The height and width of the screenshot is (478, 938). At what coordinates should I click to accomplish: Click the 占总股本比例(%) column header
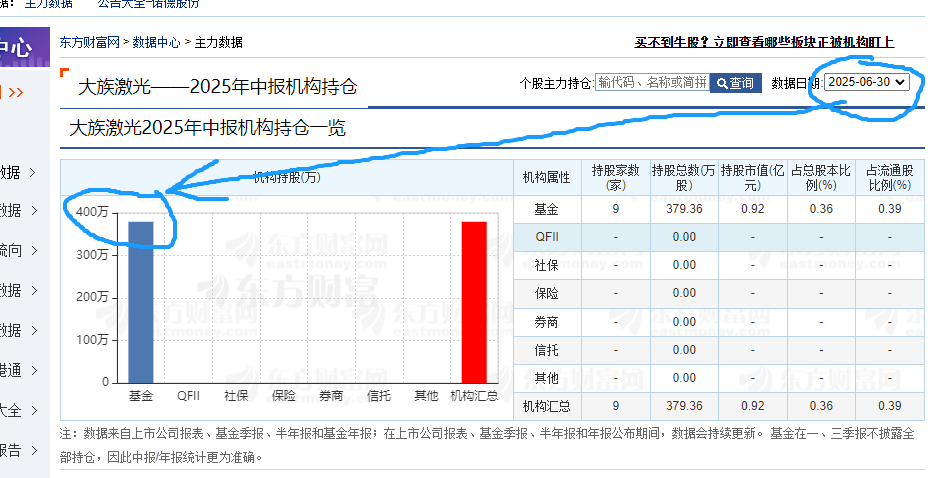coord(821,178)
